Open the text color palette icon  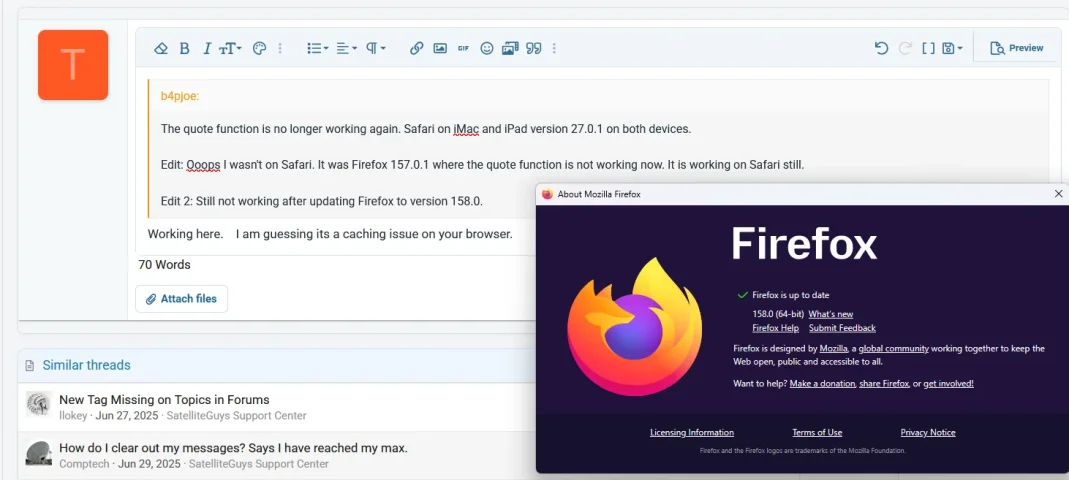(259, 48)
